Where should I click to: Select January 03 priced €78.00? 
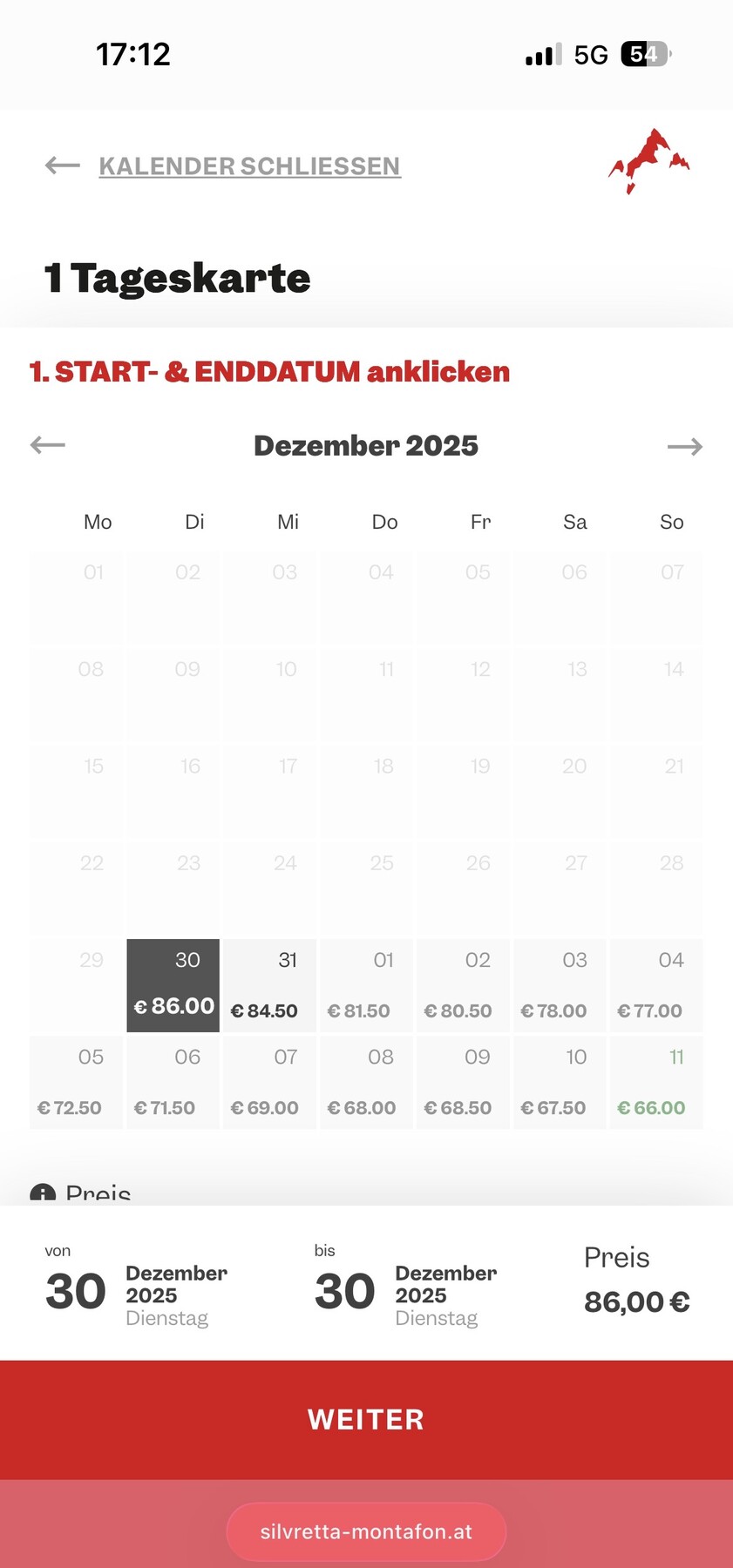pyautogui.click(x=560, y=985)
